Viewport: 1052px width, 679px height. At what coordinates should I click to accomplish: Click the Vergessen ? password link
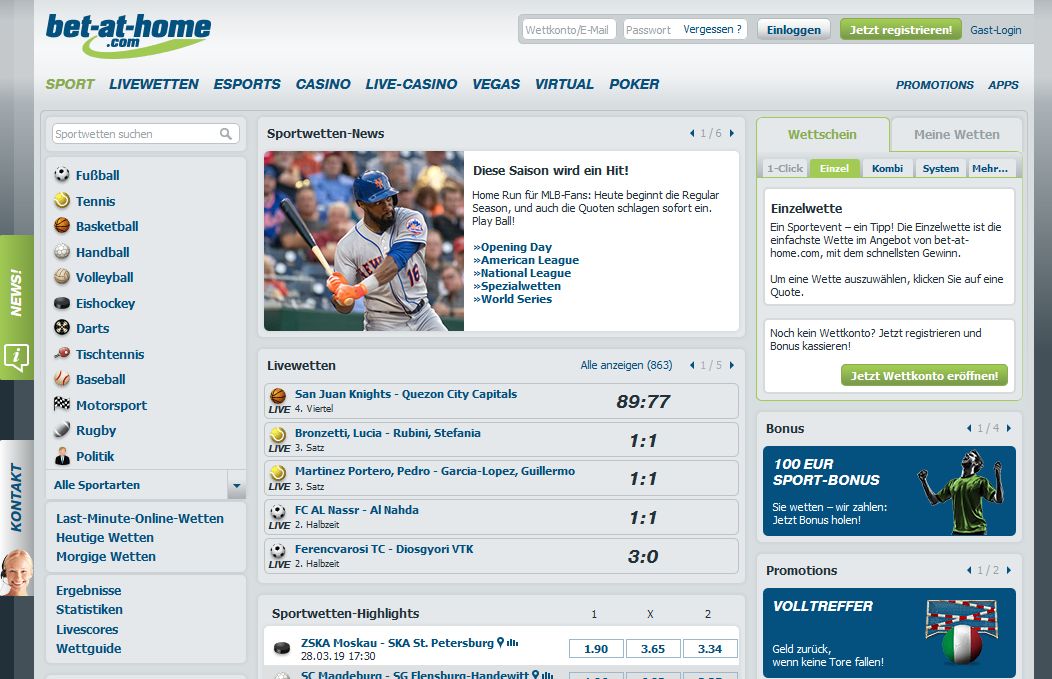pyautogui.click(x=713, y=30)
